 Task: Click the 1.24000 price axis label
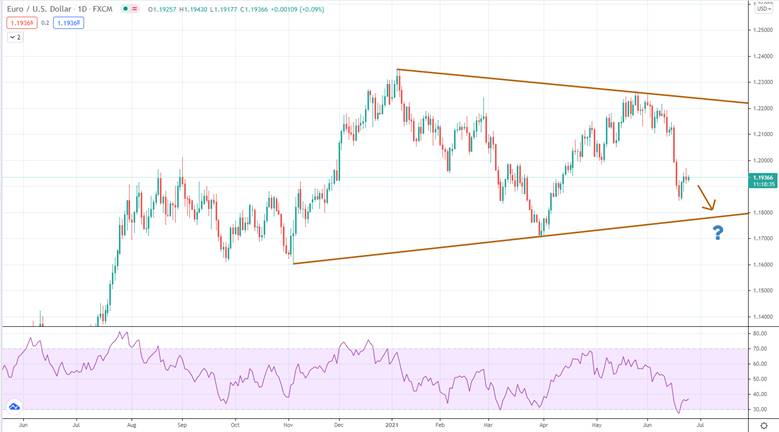(x=763, y=56)
